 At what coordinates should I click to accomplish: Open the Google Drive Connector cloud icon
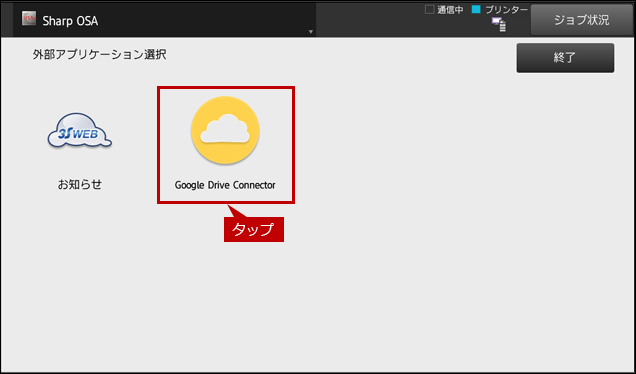tap(225, 130)
